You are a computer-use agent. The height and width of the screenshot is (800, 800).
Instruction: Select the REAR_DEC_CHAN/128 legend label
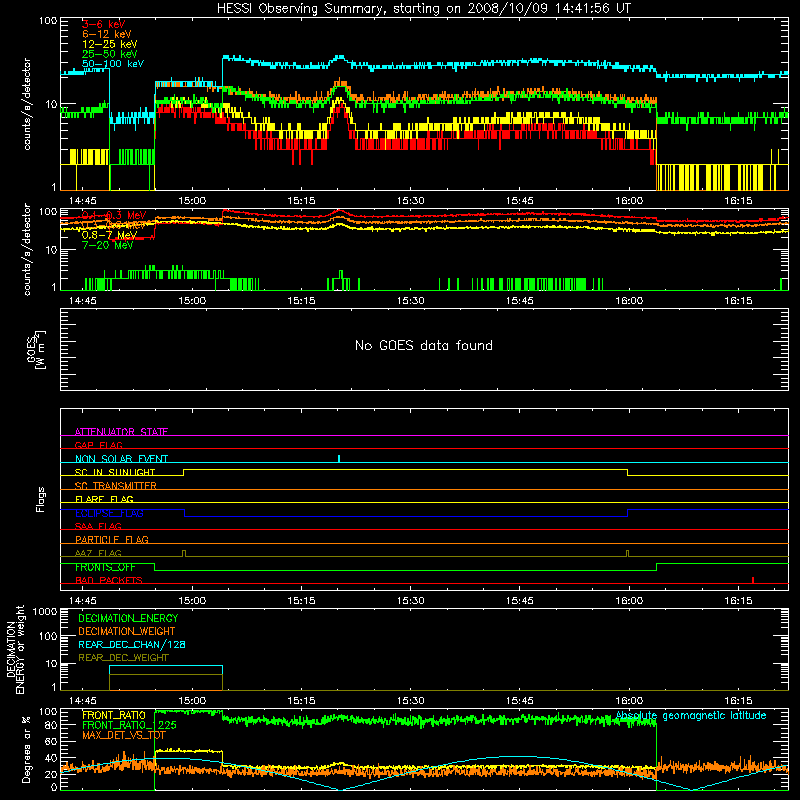click(x=132, y=644)
